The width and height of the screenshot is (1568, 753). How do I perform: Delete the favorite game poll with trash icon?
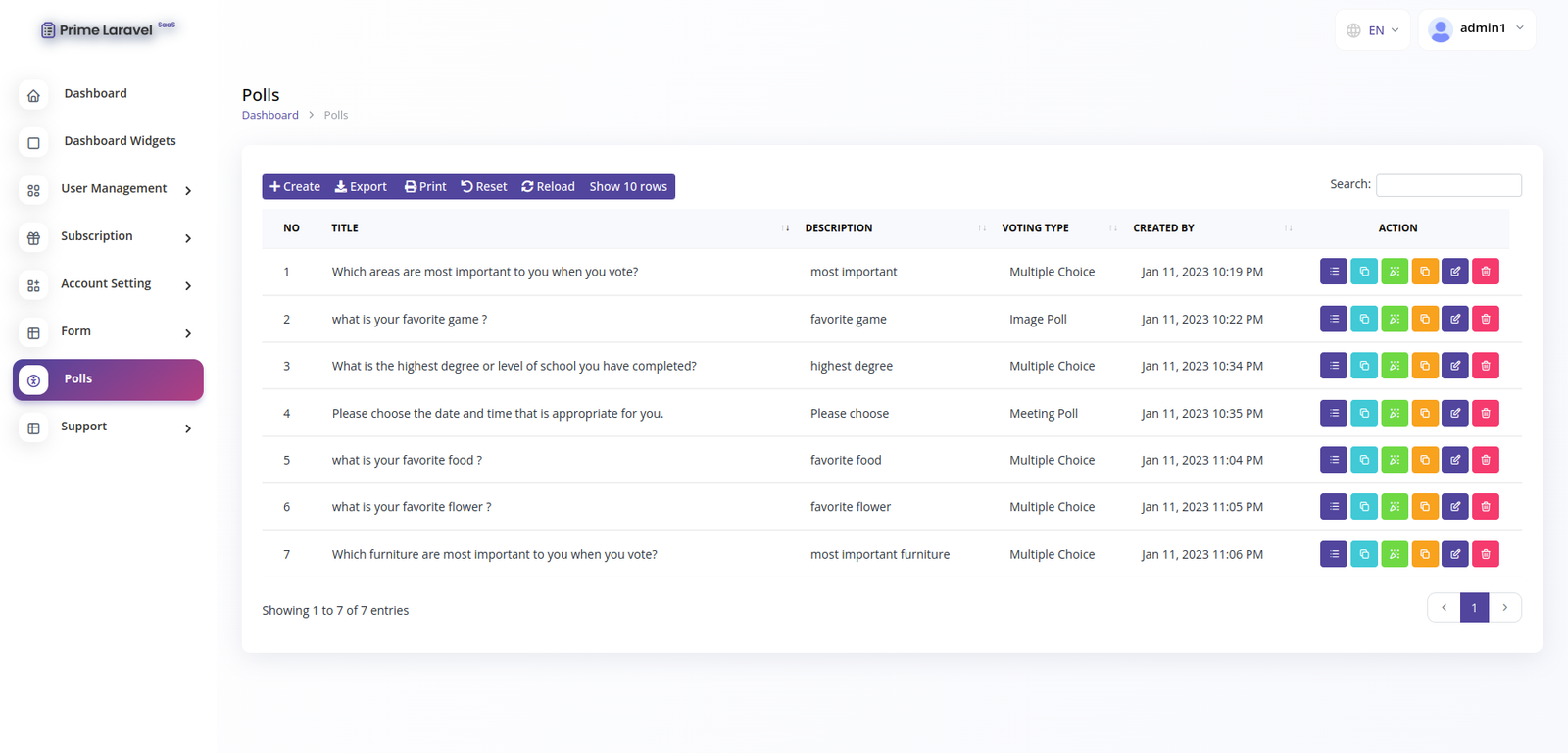pos(1485,319)
